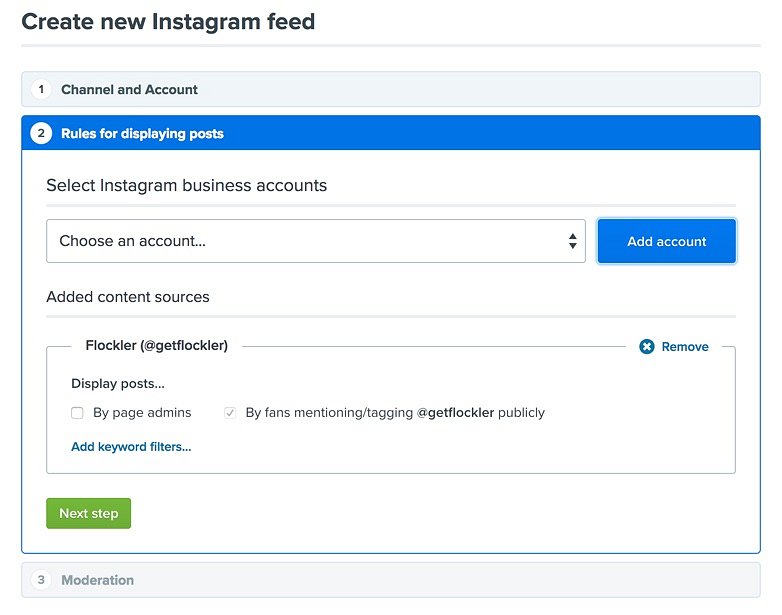782x615 pixels.
Task: Click the Channel and Account step title
Action: pyautogui.click(x=129, y=90)
